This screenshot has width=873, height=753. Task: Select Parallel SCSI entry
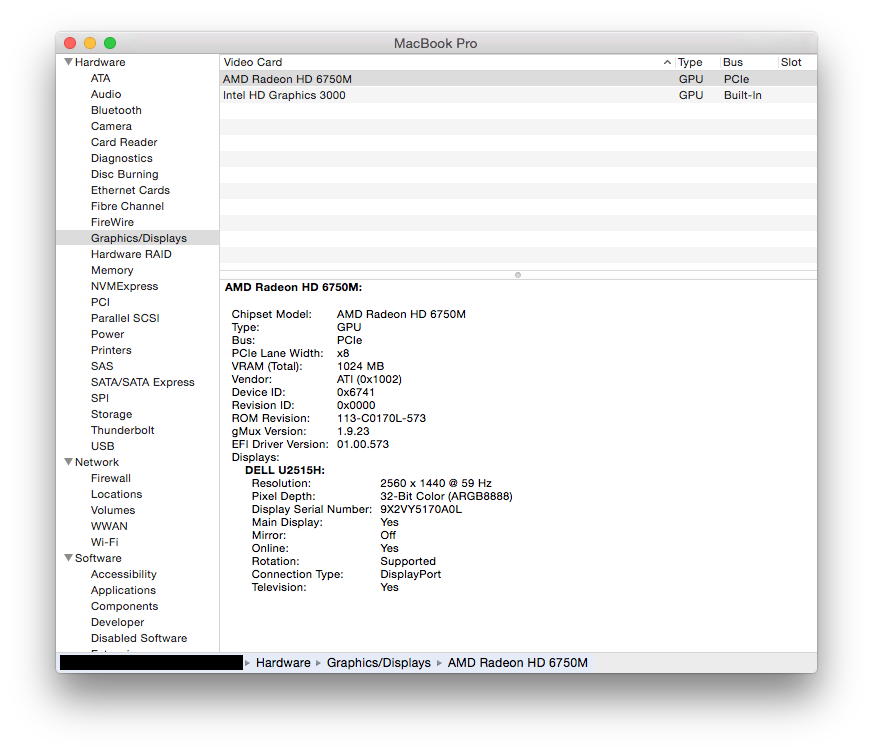(125, 318)
